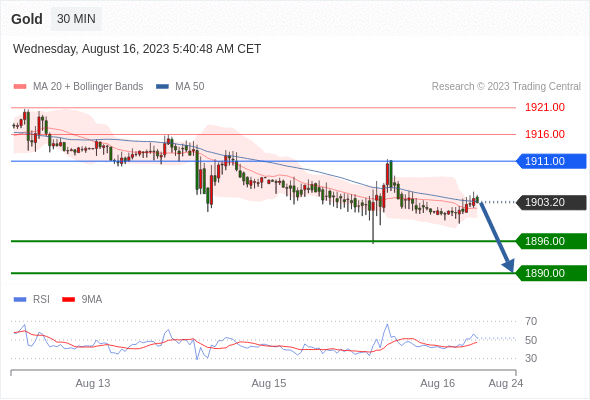This screenshot has height=400, width=590.
Task: Click the RSI legend swatch
Action: [20, 300]
